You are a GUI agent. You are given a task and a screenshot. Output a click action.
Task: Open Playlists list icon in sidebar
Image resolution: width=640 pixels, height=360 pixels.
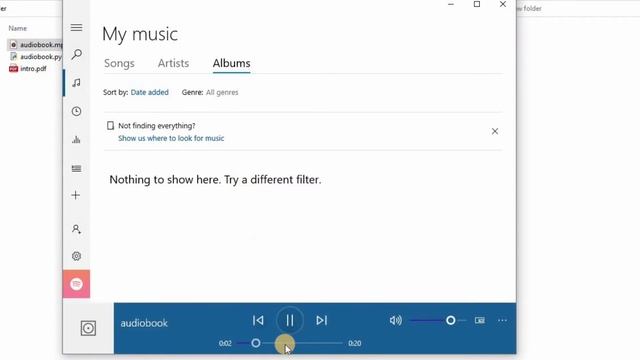click(x=76, y=168)
